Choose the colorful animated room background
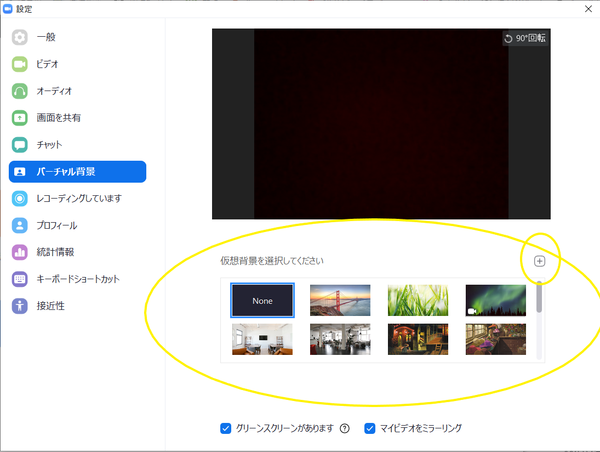Image resolution: width=600 pixels, height=452 pixels. click(x=496, y=339)
